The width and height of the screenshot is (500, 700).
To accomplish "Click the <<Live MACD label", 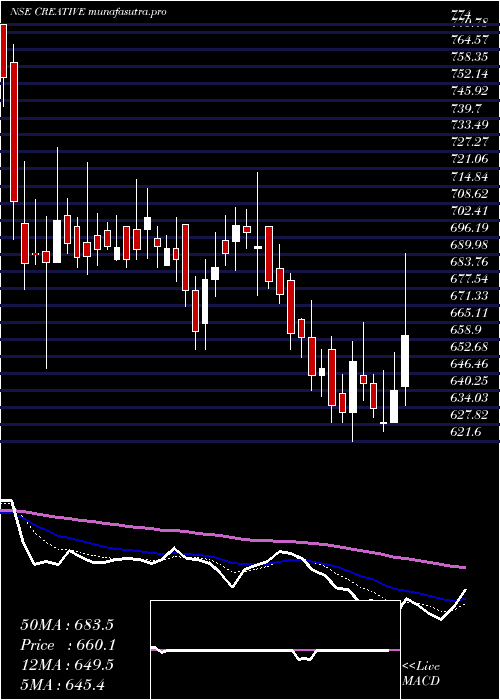I will pyautogui.click(x=421, y=674).
